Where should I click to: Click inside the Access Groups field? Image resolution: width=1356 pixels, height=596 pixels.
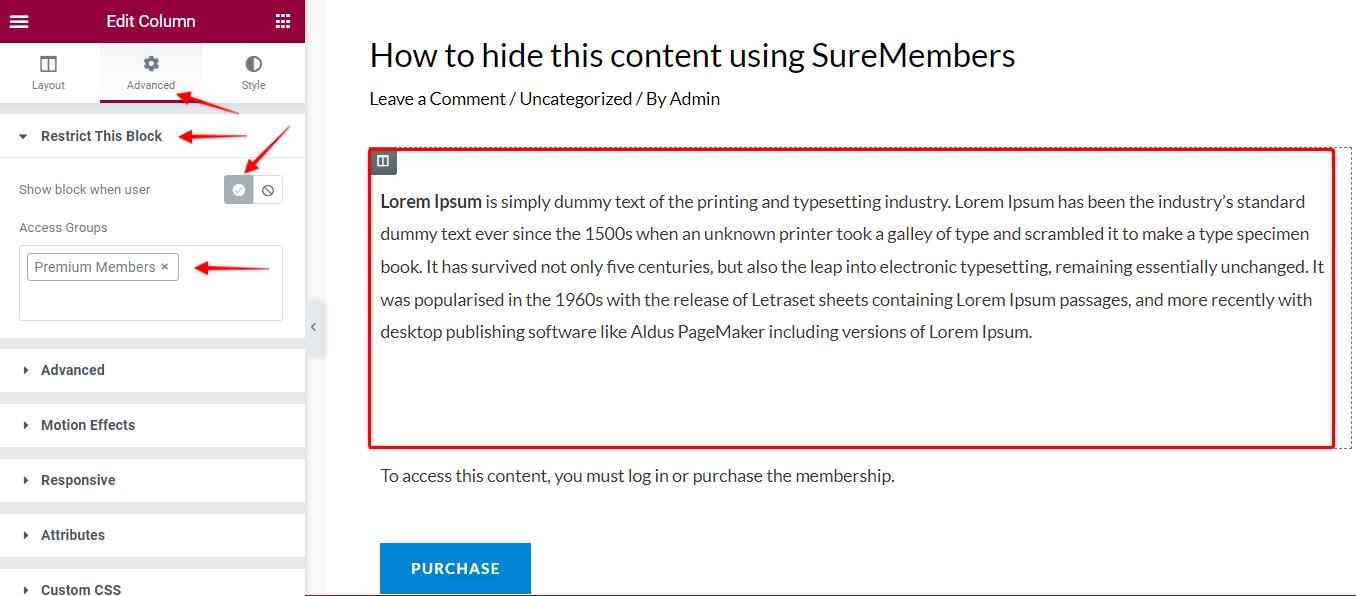(150, 300)
